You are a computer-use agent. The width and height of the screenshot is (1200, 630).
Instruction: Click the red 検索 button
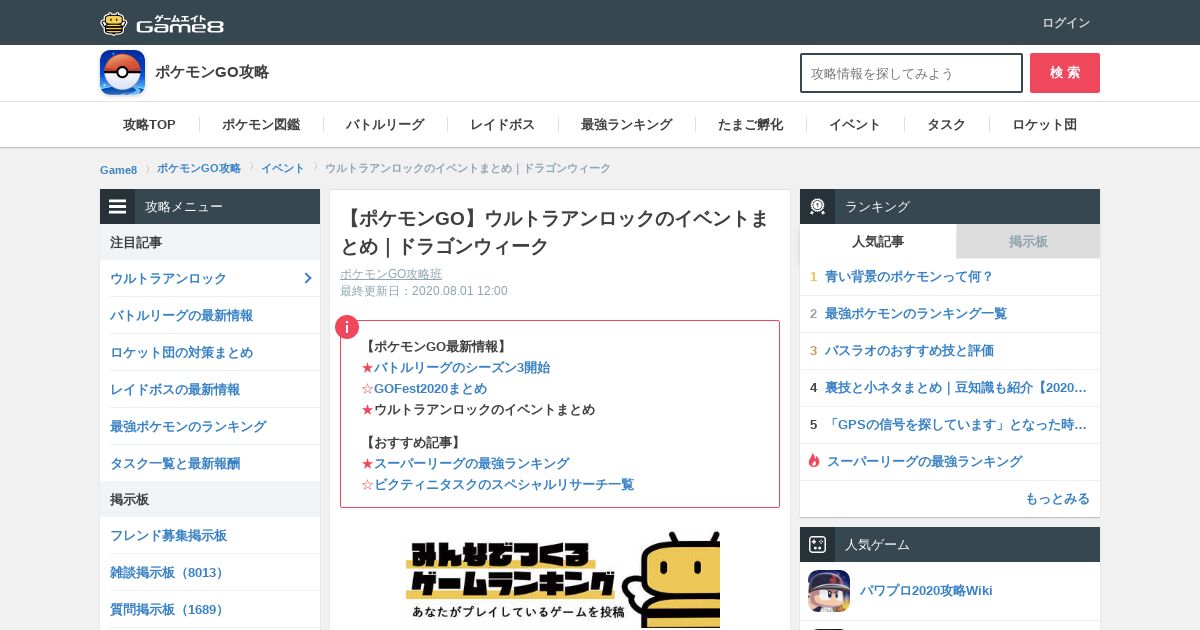pos(1065,73)
